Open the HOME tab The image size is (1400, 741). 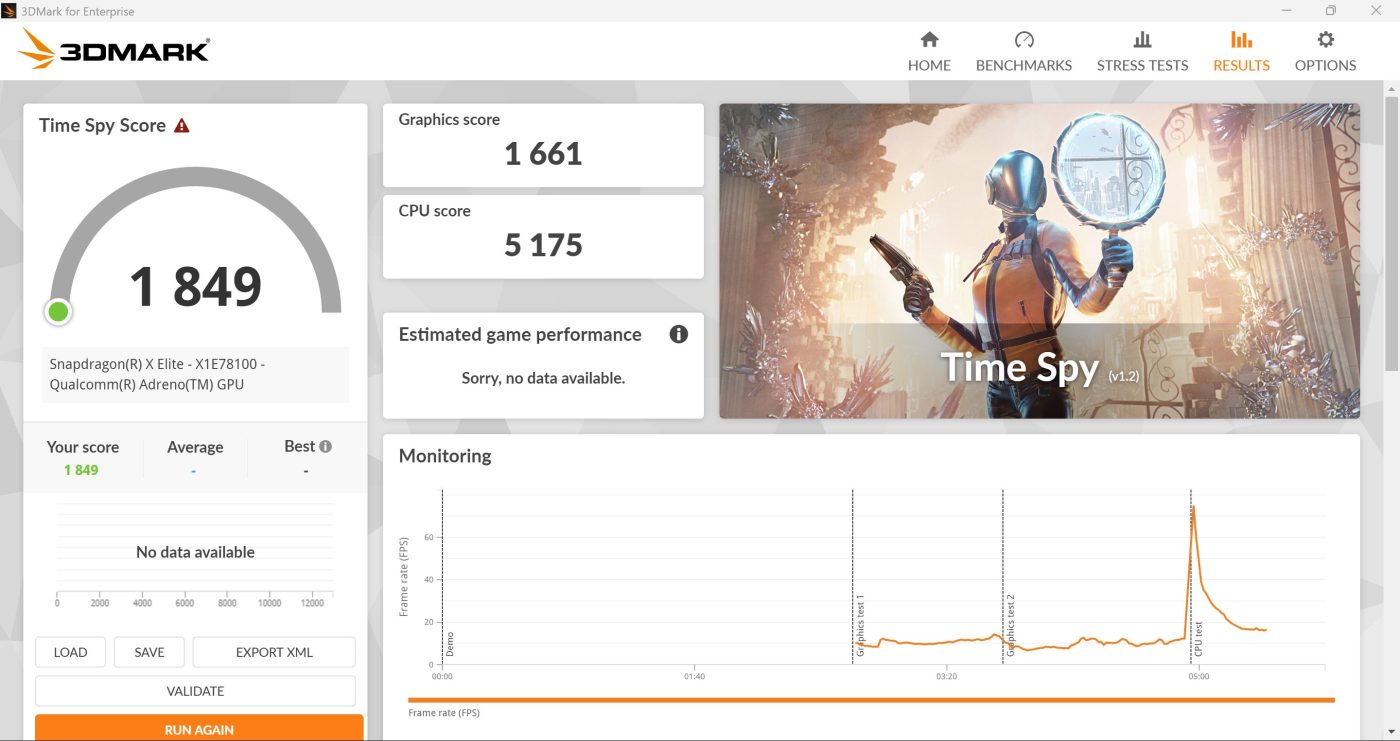(929, 51)
